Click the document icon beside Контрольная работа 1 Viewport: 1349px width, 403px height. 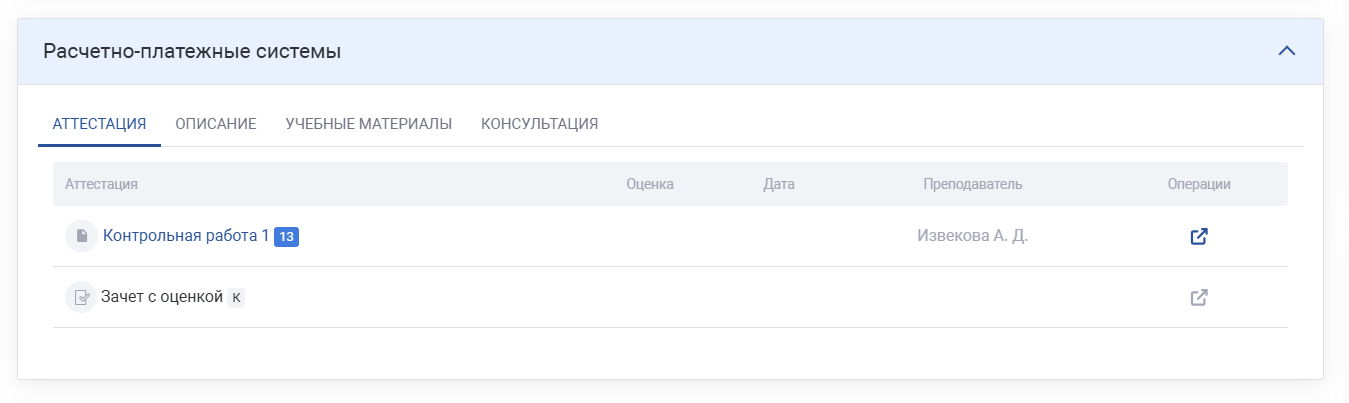tap(81, 237)
